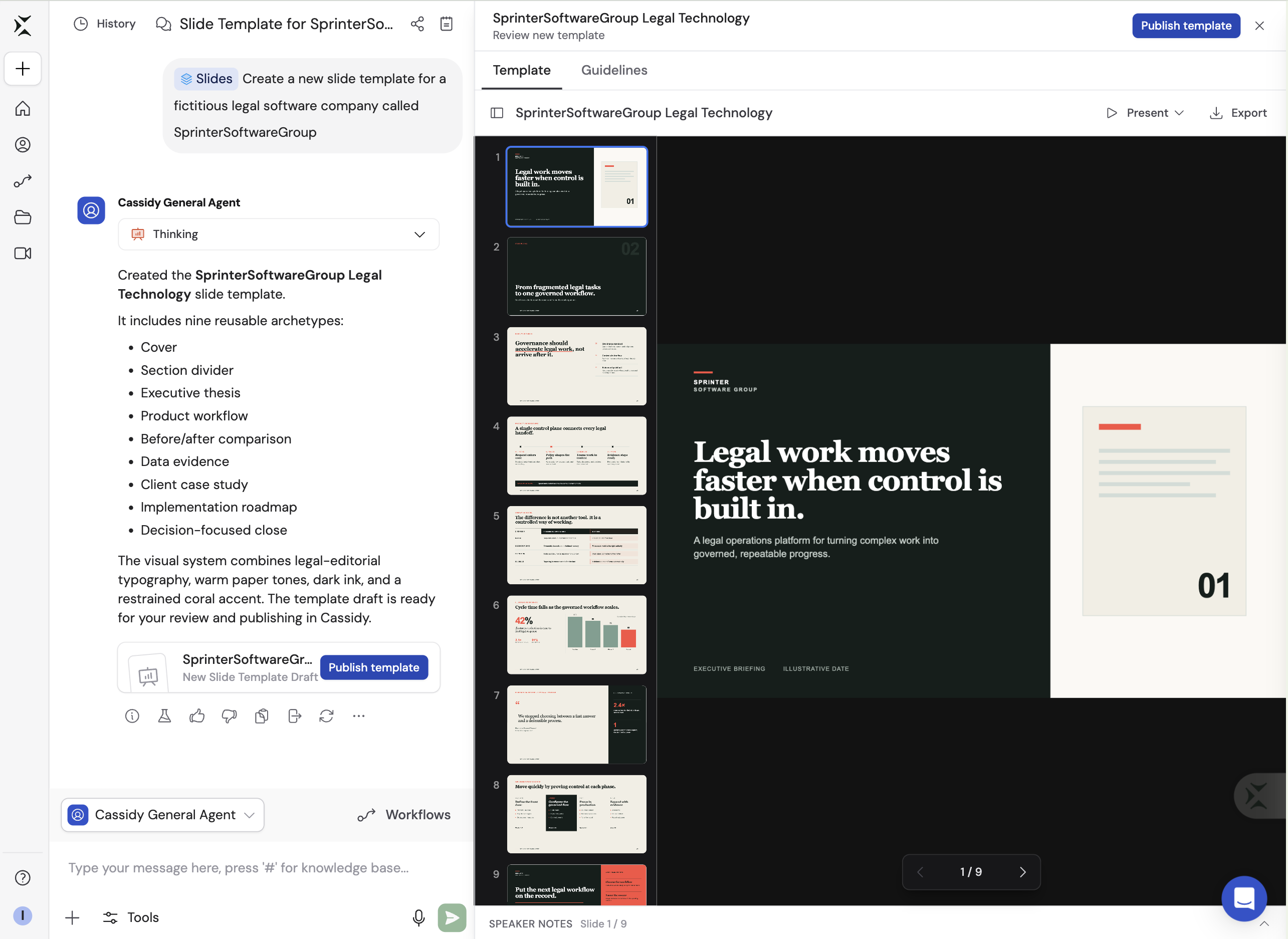1288x939 pixels.
Task: Show message info icon
Action: [x=132, y=716]
